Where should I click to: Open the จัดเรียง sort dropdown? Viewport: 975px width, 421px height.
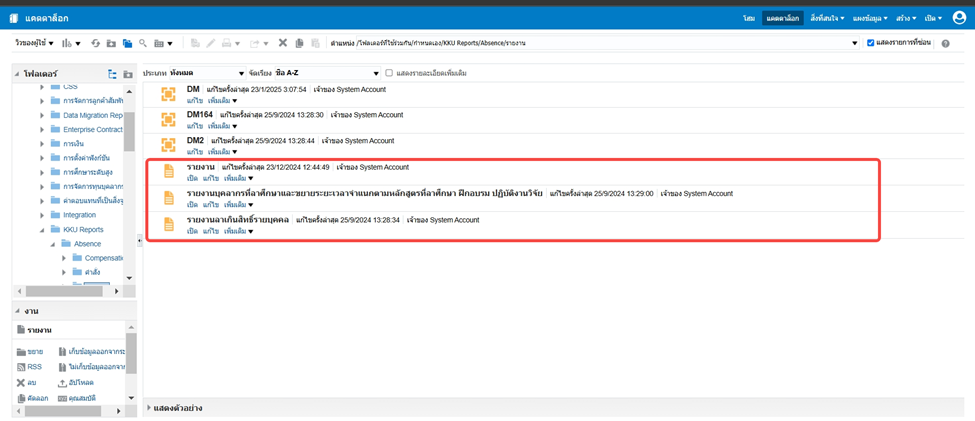[x=329, y=73]
